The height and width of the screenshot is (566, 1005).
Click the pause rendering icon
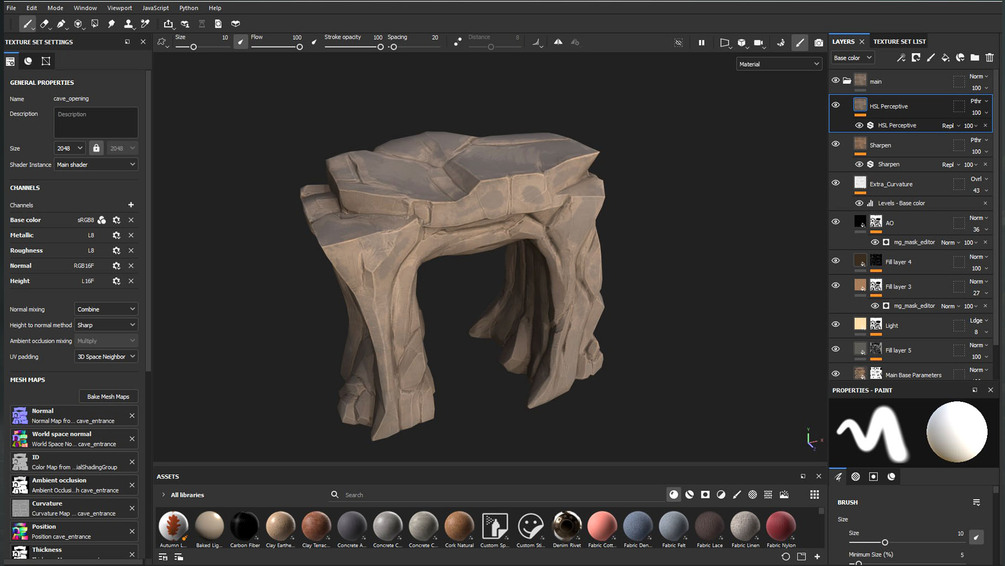click(x=701, y=43)
